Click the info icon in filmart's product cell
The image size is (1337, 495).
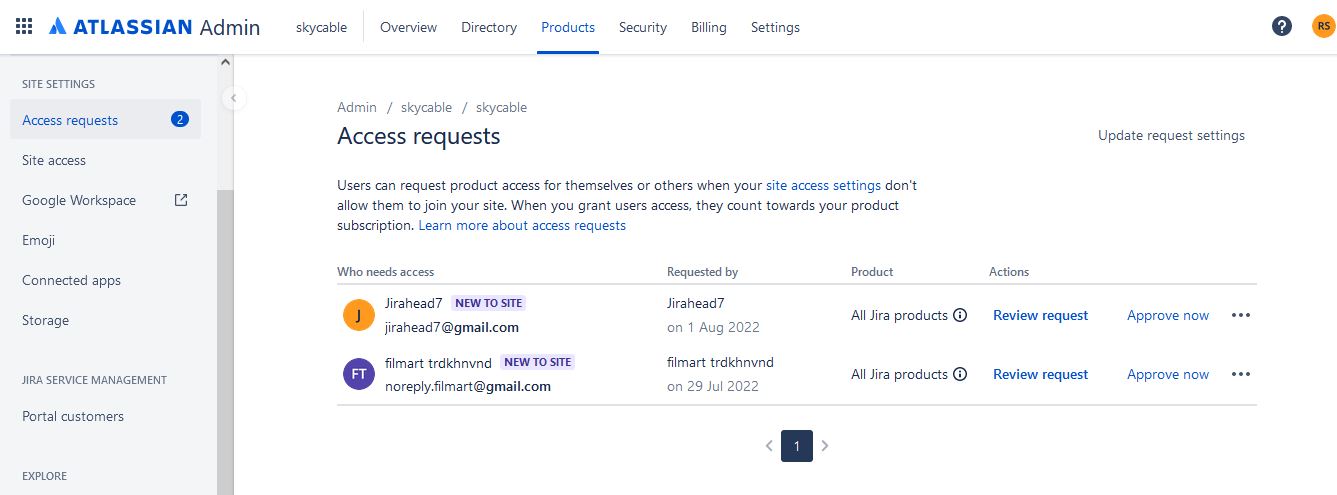tap(960, 374)
